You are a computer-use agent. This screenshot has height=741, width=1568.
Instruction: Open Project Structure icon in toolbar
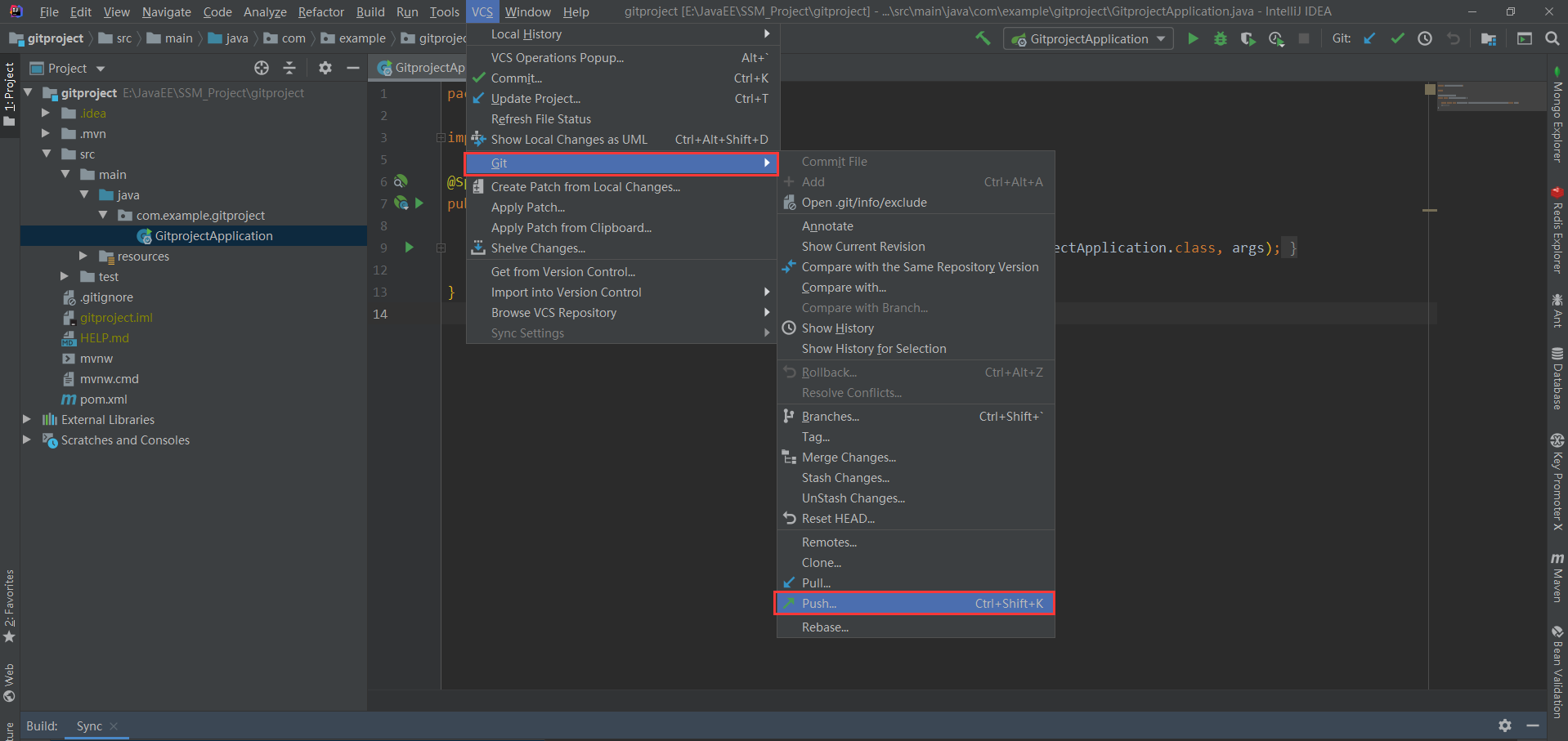(x=1489, y=38)
